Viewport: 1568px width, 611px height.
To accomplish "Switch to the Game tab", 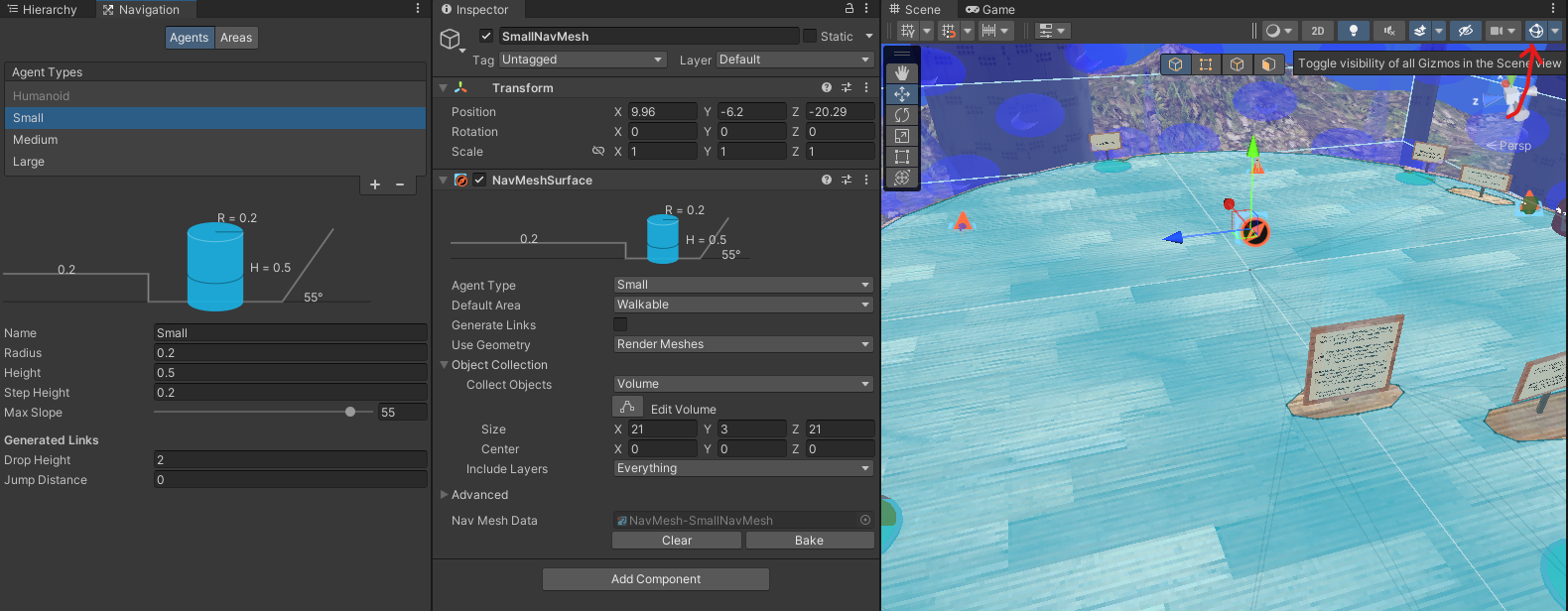I will point(990,10).
